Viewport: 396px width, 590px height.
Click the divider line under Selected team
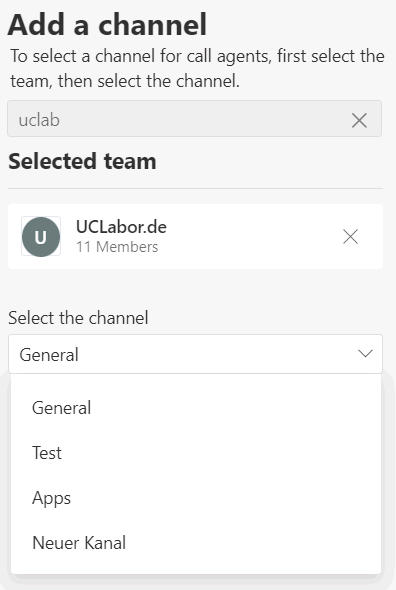coord(195,188)
